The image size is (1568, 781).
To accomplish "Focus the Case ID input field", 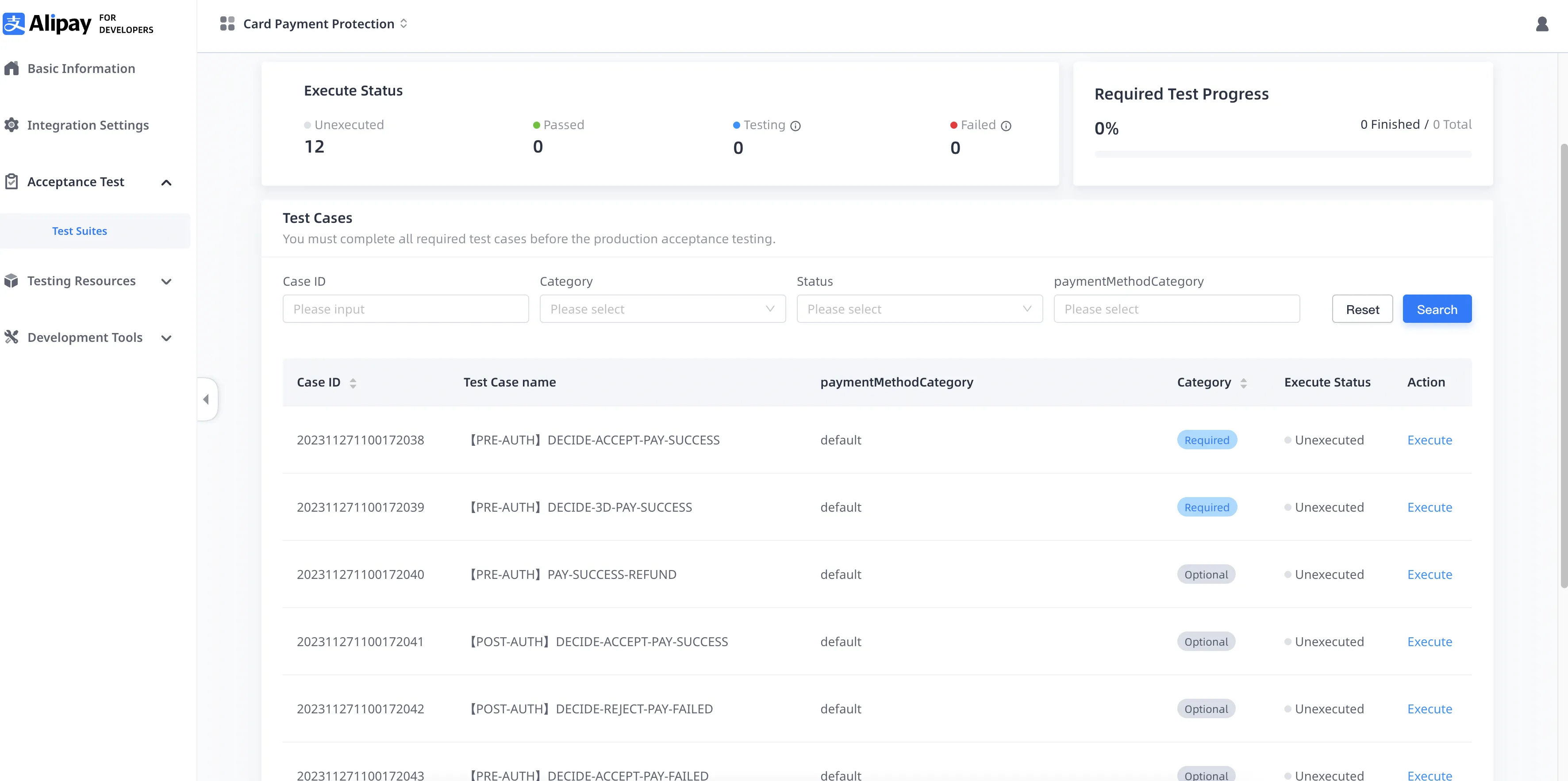I will (x=405, y=309).
